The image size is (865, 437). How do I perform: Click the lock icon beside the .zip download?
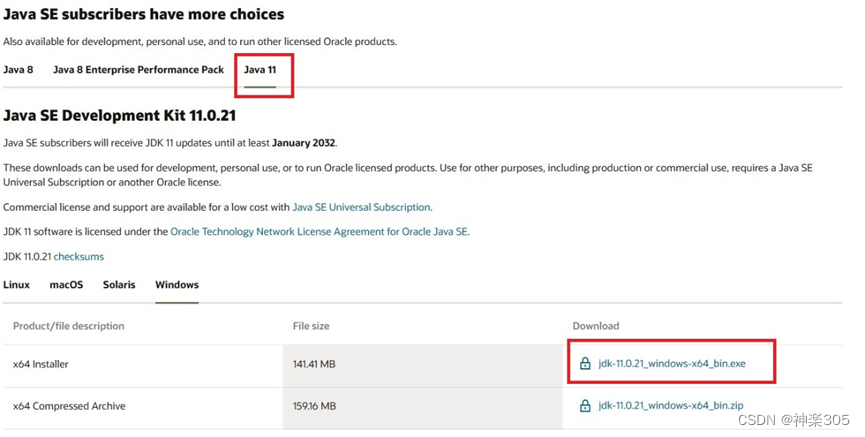(585, 406)
